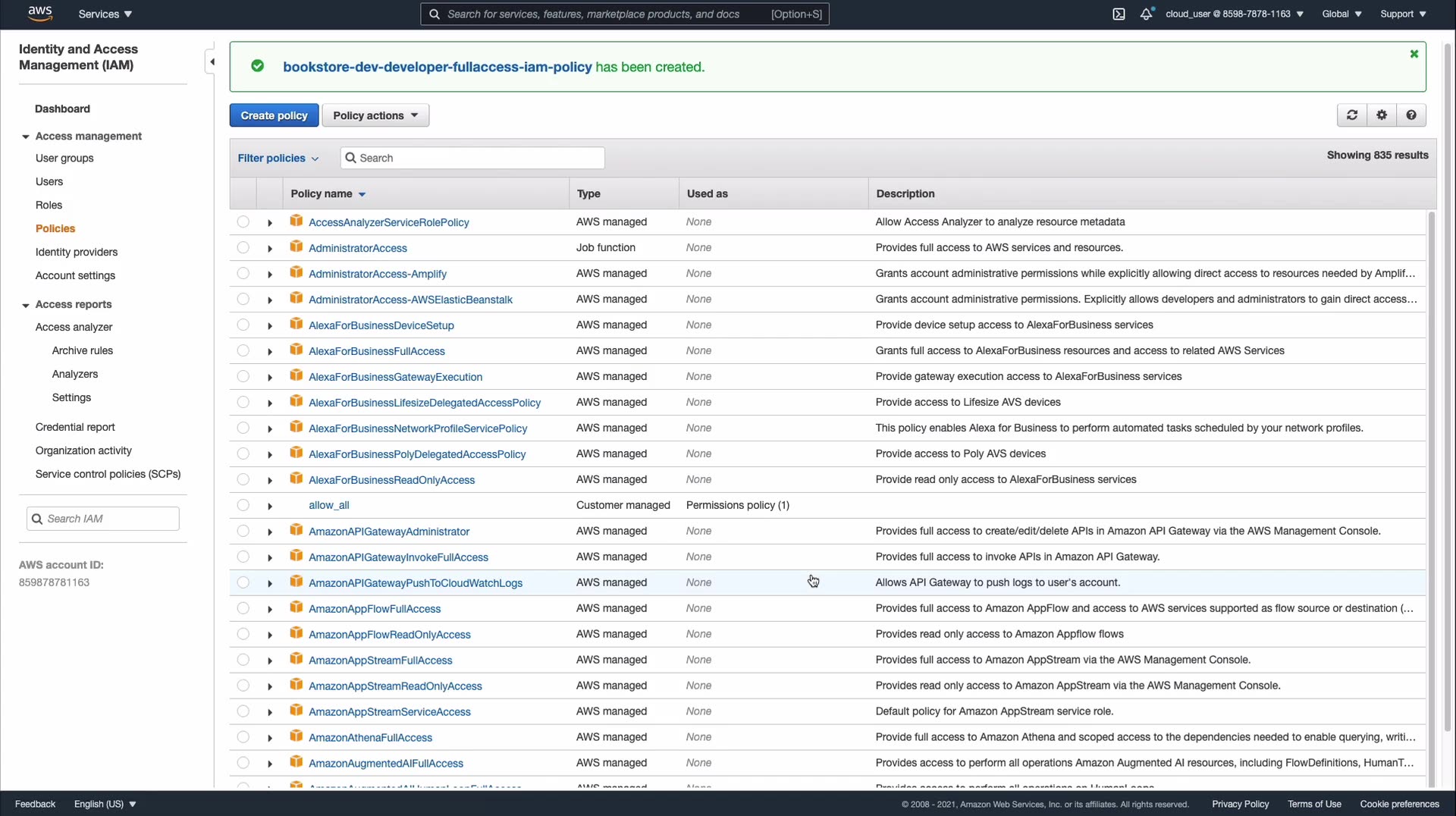
Task: Refresh the policy list
Action: tap(1351, 115)
